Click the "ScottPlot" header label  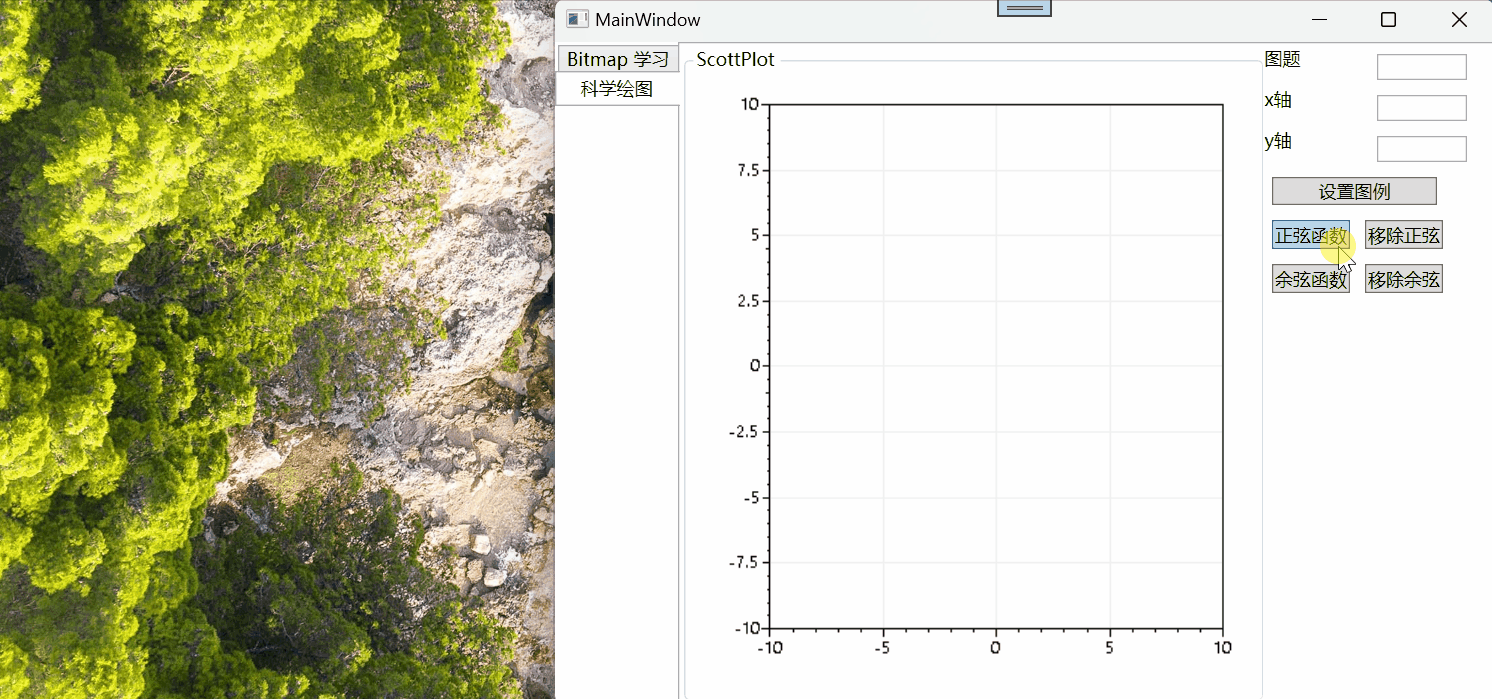coord(735,59)
